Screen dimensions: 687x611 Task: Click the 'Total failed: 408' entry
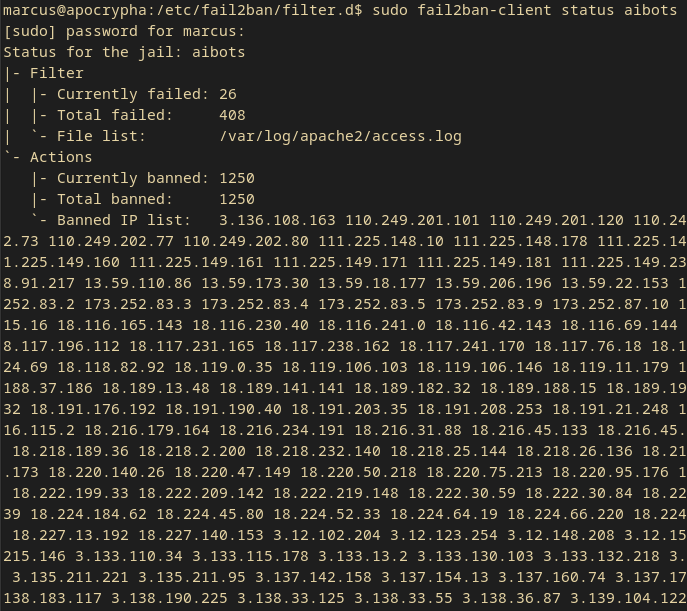pos(151,115)
